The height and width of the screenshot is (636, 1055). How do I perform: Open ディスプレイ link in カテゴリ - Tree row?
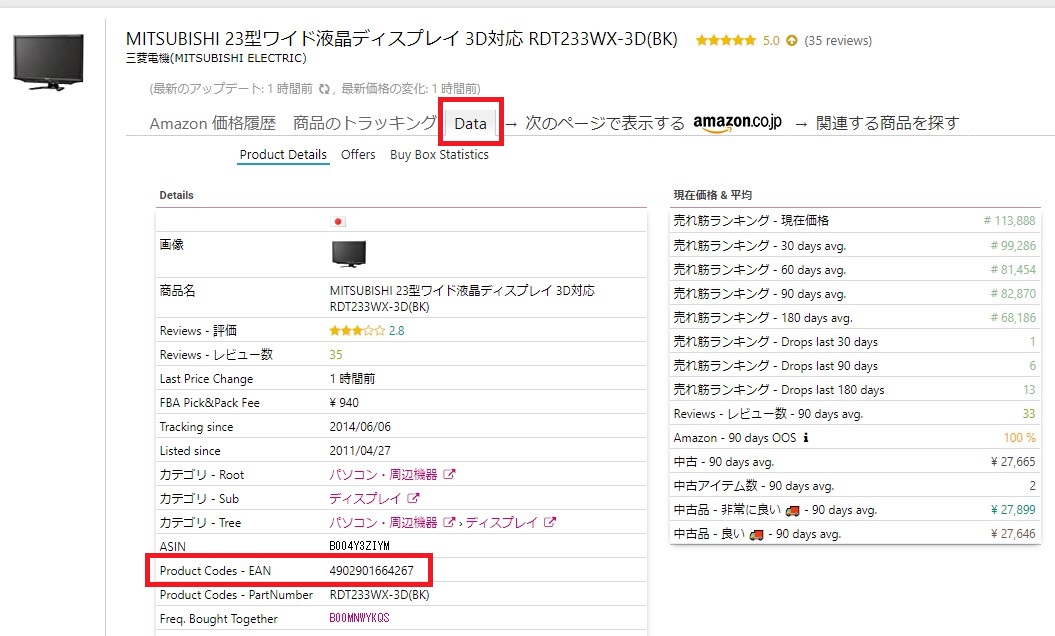tap(501, 522)
